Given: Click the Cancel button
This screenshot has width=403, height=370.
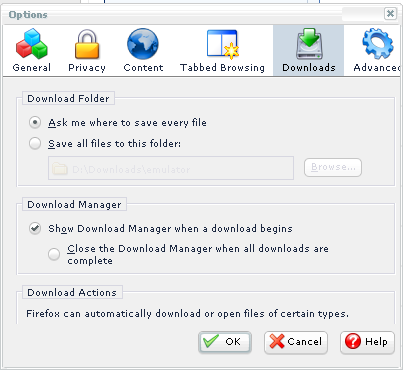Looking at the screenshot, I should tap(296, 342).
